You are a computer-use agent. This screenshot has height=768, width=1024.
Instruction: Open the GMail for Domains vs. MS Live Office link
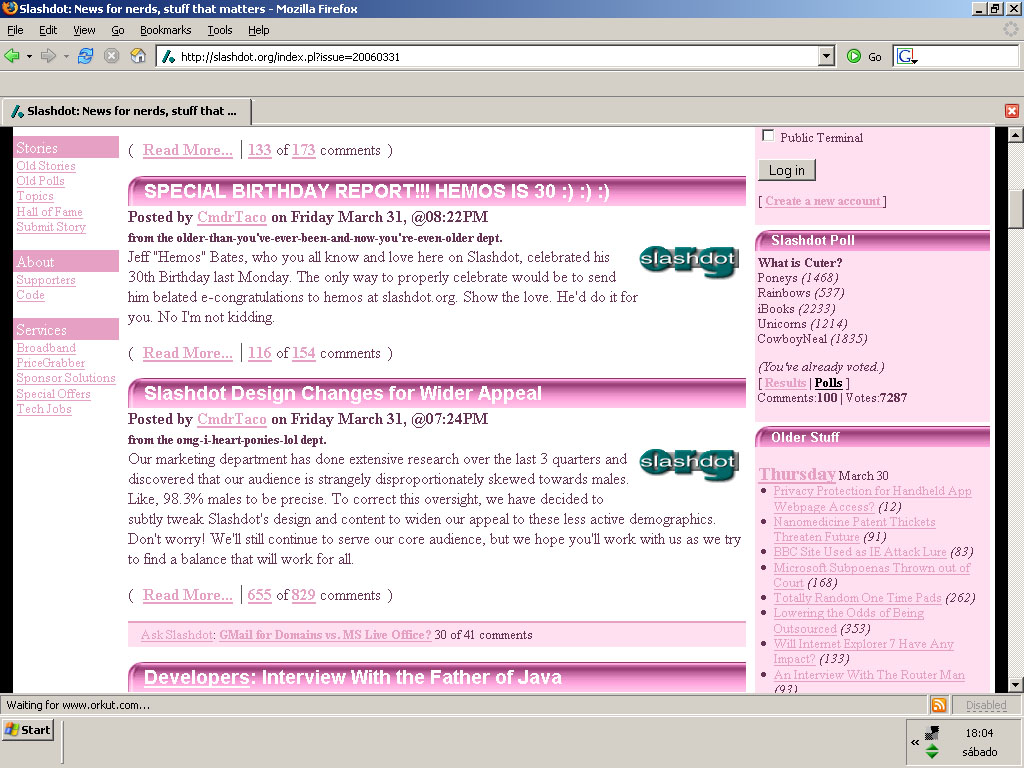(x=325, y=635)
